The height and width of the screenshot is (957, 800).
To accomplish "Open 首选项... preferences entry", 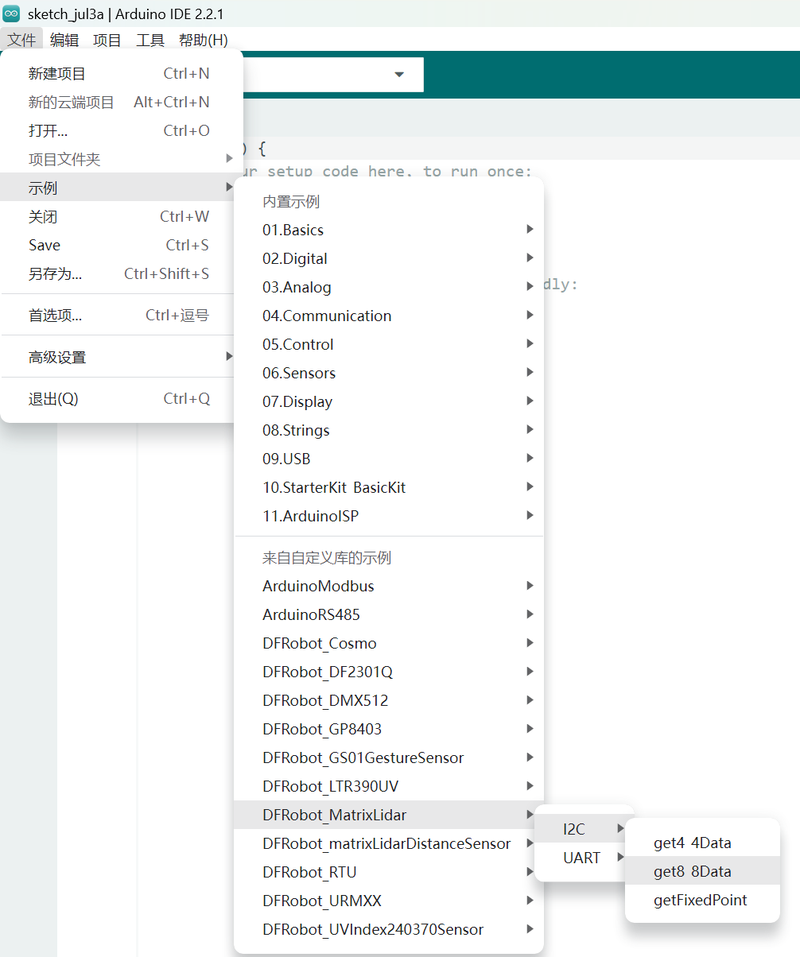I will coord(55,315).
